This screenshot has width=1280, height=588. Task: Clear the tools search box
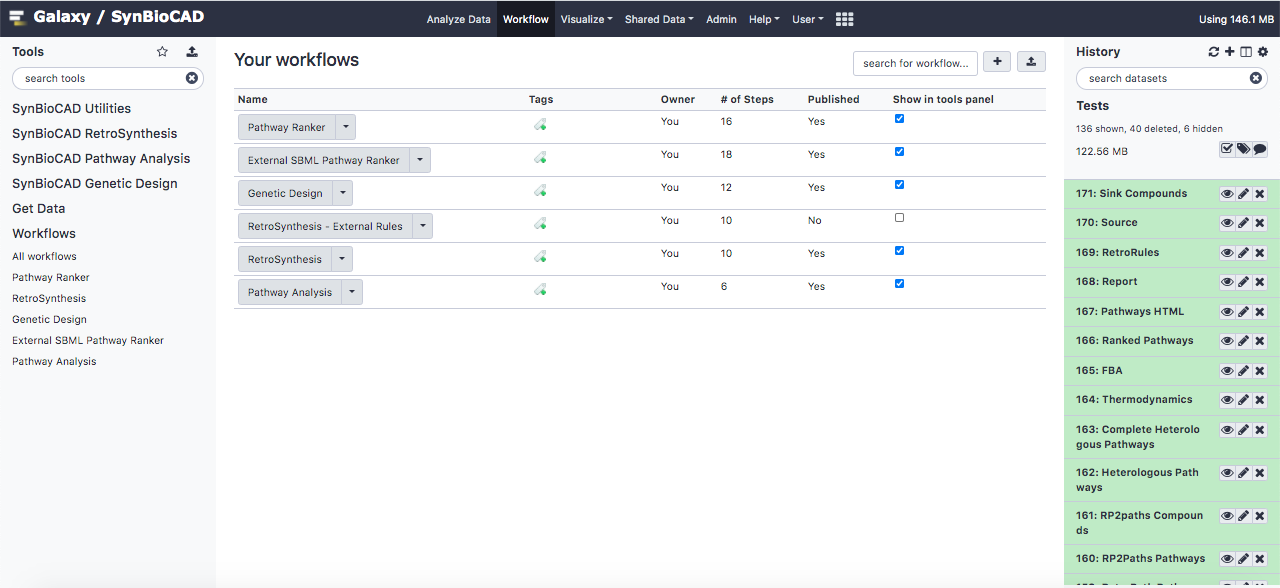192,78
